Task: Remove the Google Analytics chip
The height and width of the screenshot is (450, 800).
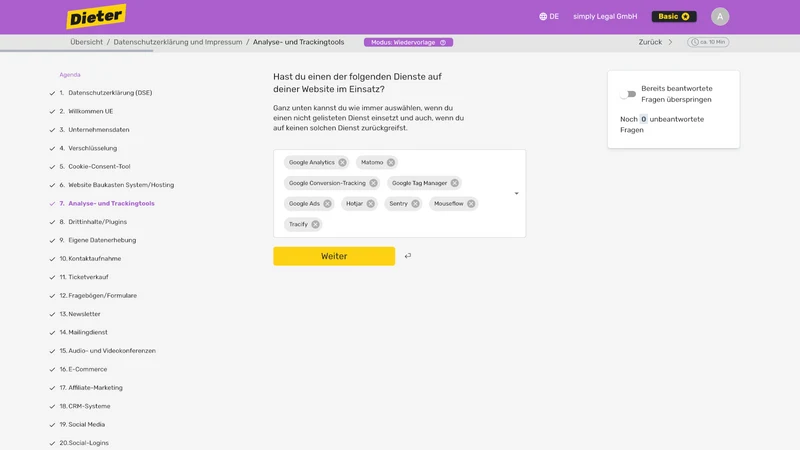Action: pos(342,162)
